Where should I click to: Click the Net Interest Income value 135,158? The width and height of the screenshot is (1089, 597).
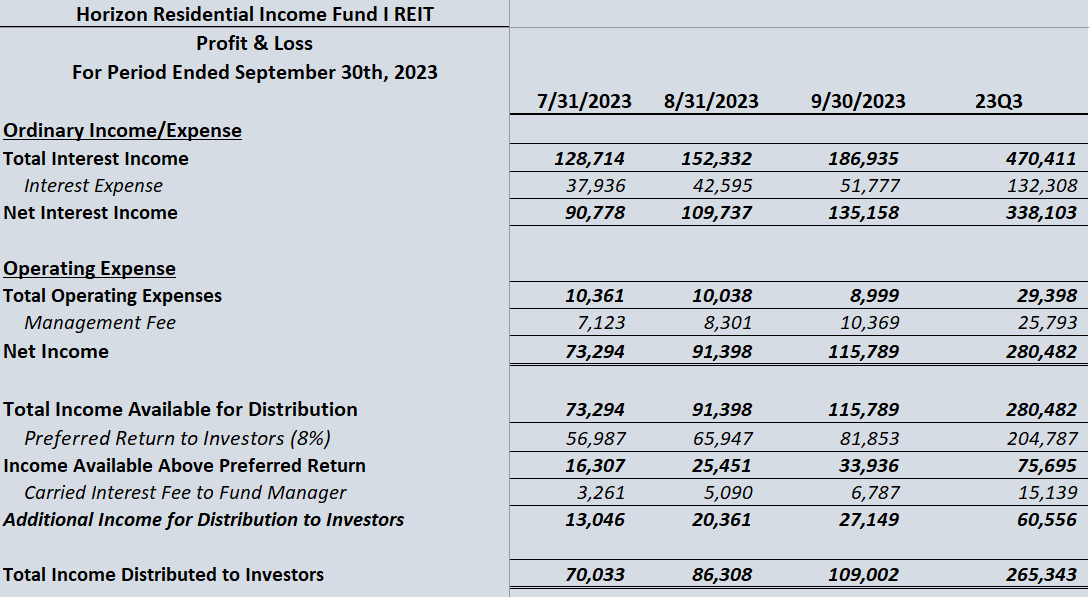(x=864, y=213)
